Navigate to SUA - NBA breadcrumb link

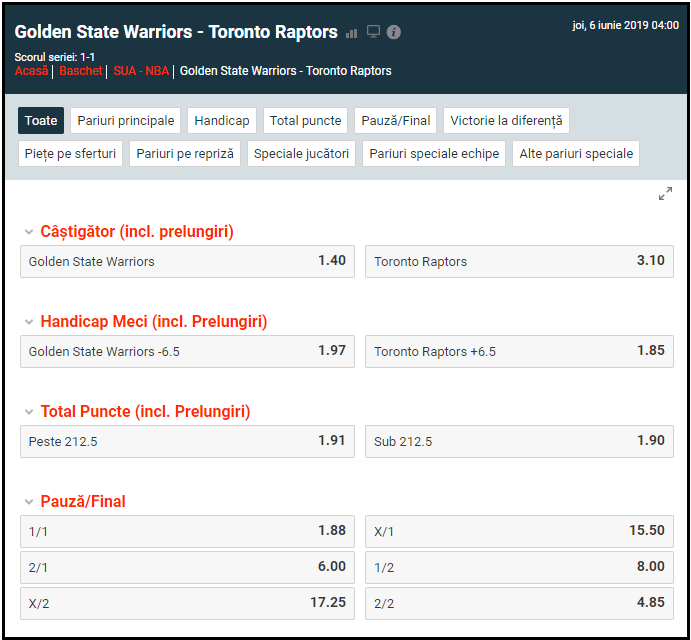pyautogui.click(x=140, y=71)
